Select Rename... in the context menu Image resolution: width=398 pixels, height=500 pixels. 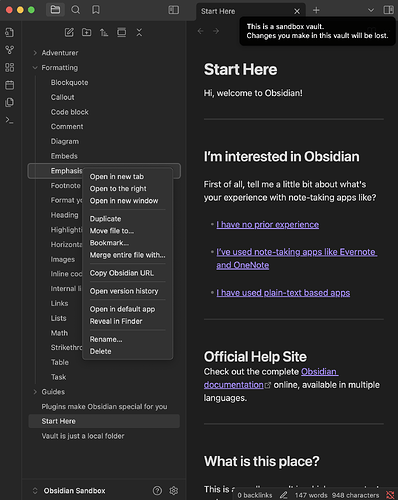(106, 339)
